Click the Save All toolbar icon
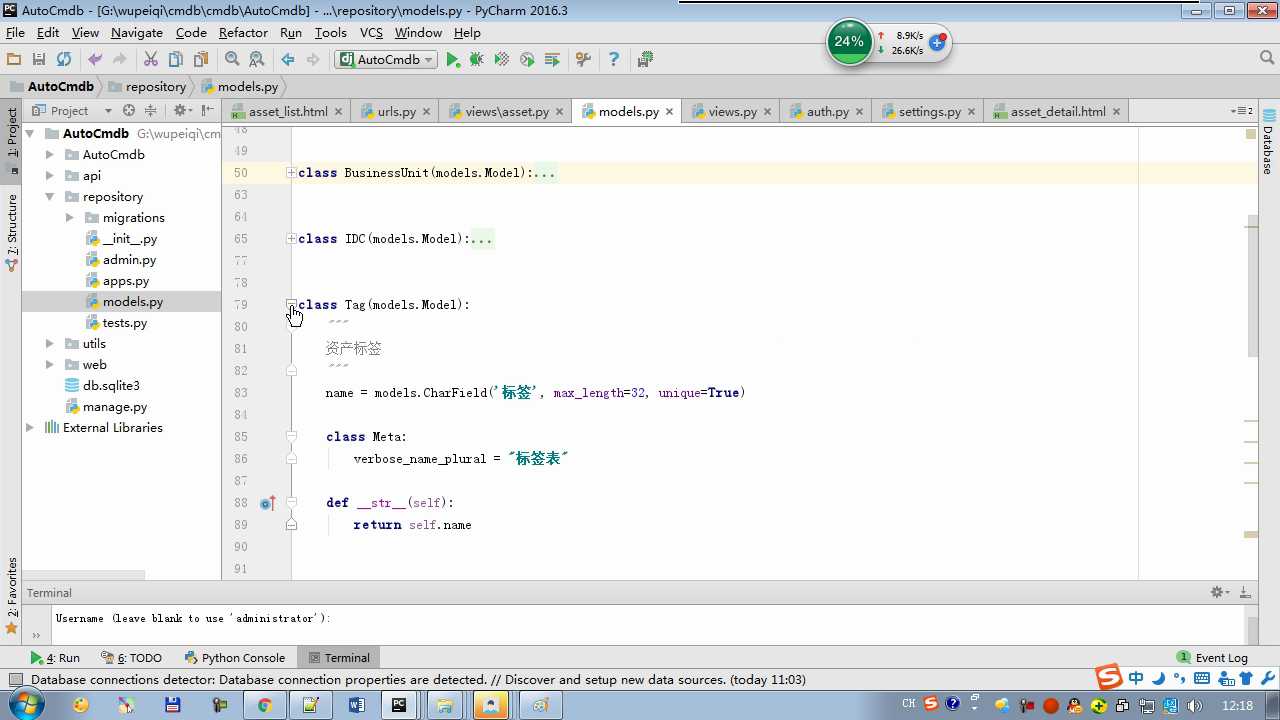Viewport: 1280px width, 720px height. tap(39, 59)
